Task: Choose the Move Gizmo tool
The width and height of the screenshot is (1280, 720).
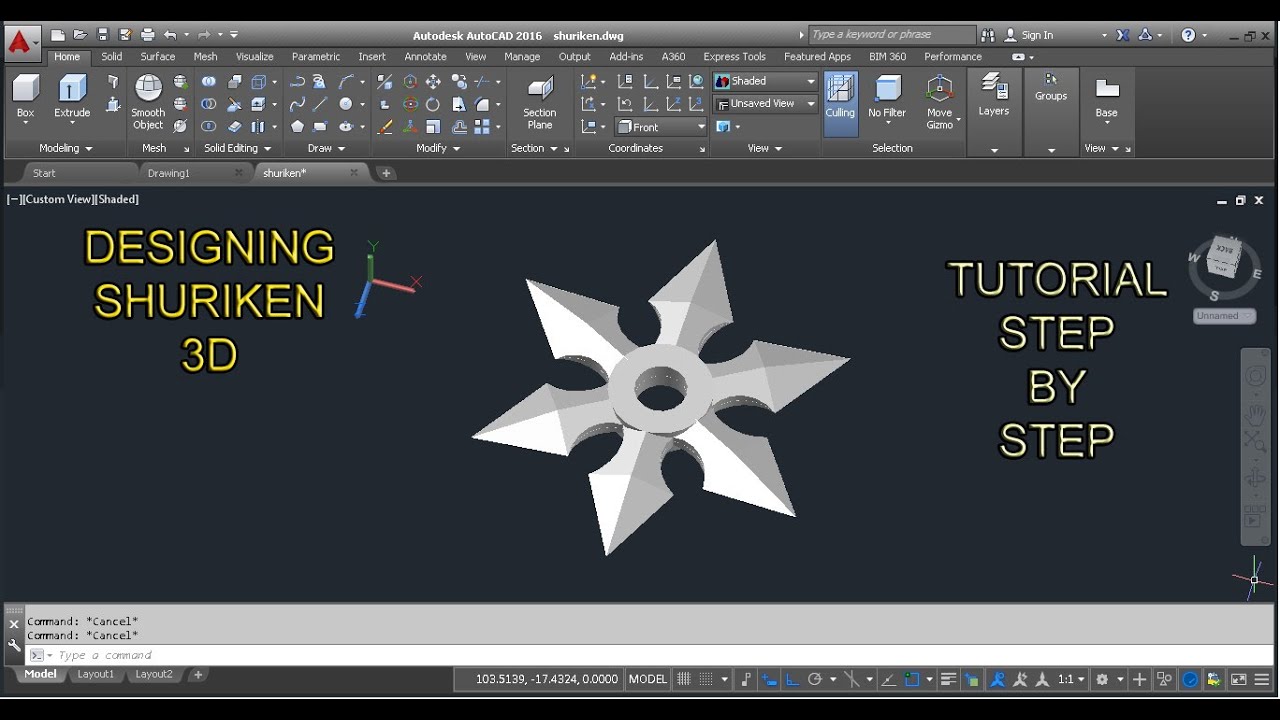Action: tap(939, 103)
